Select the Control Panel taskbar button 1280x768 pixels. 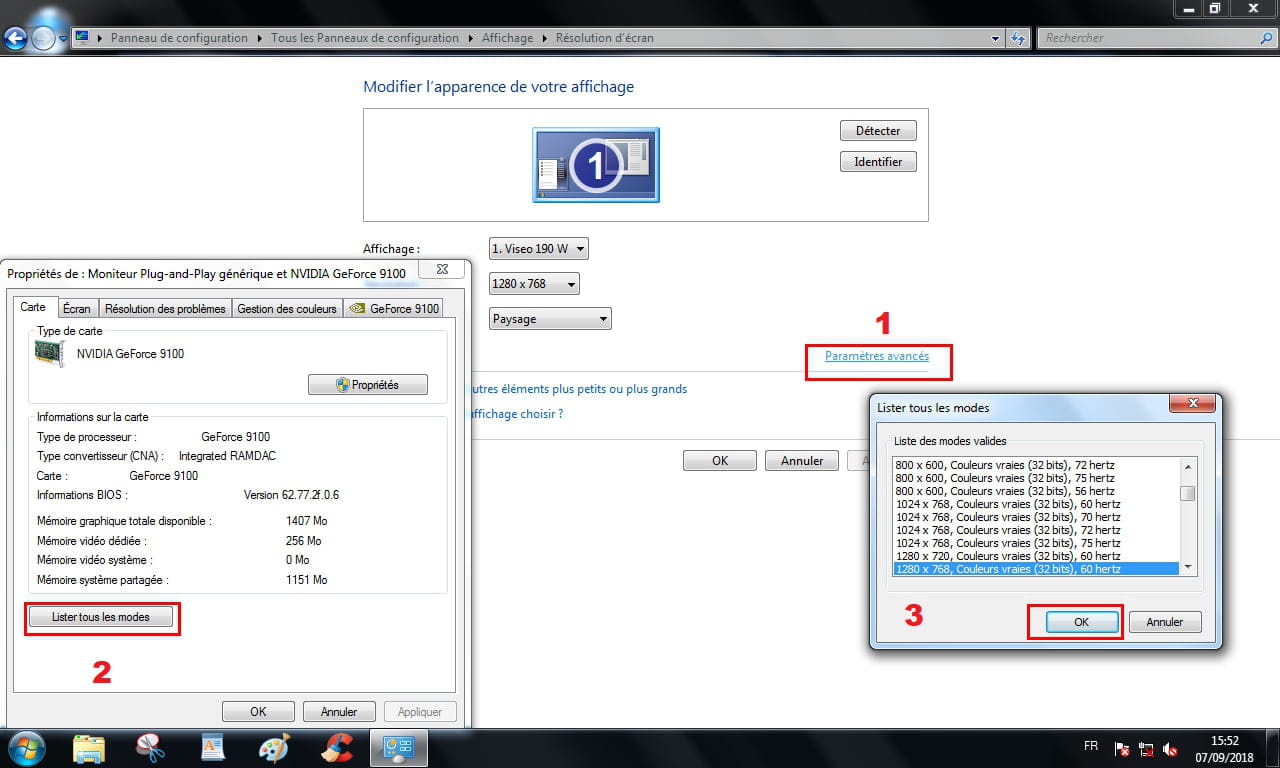399,748
